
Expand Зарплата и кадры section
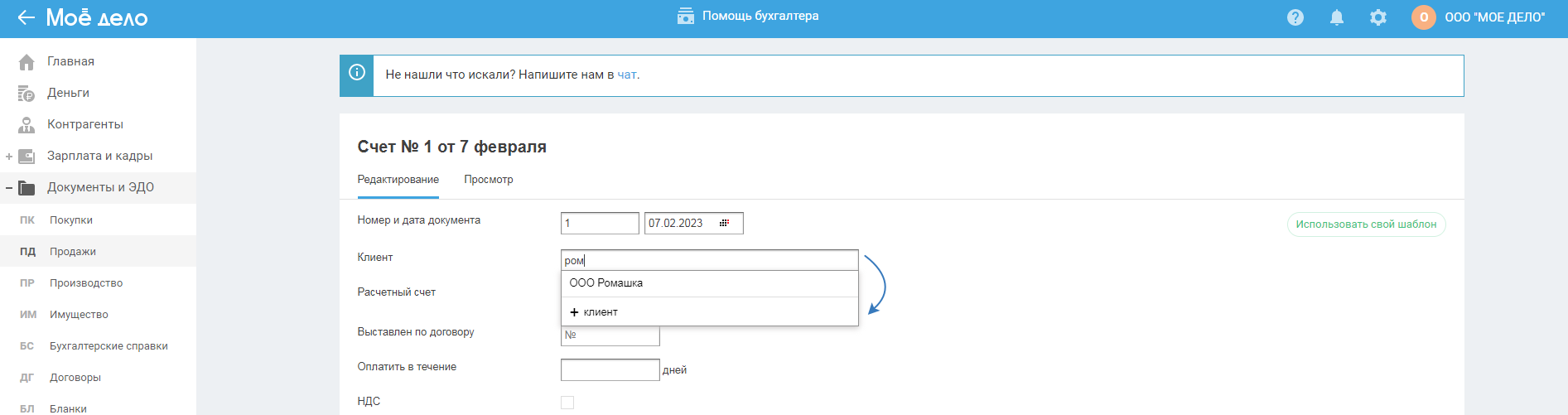point(9,157)
